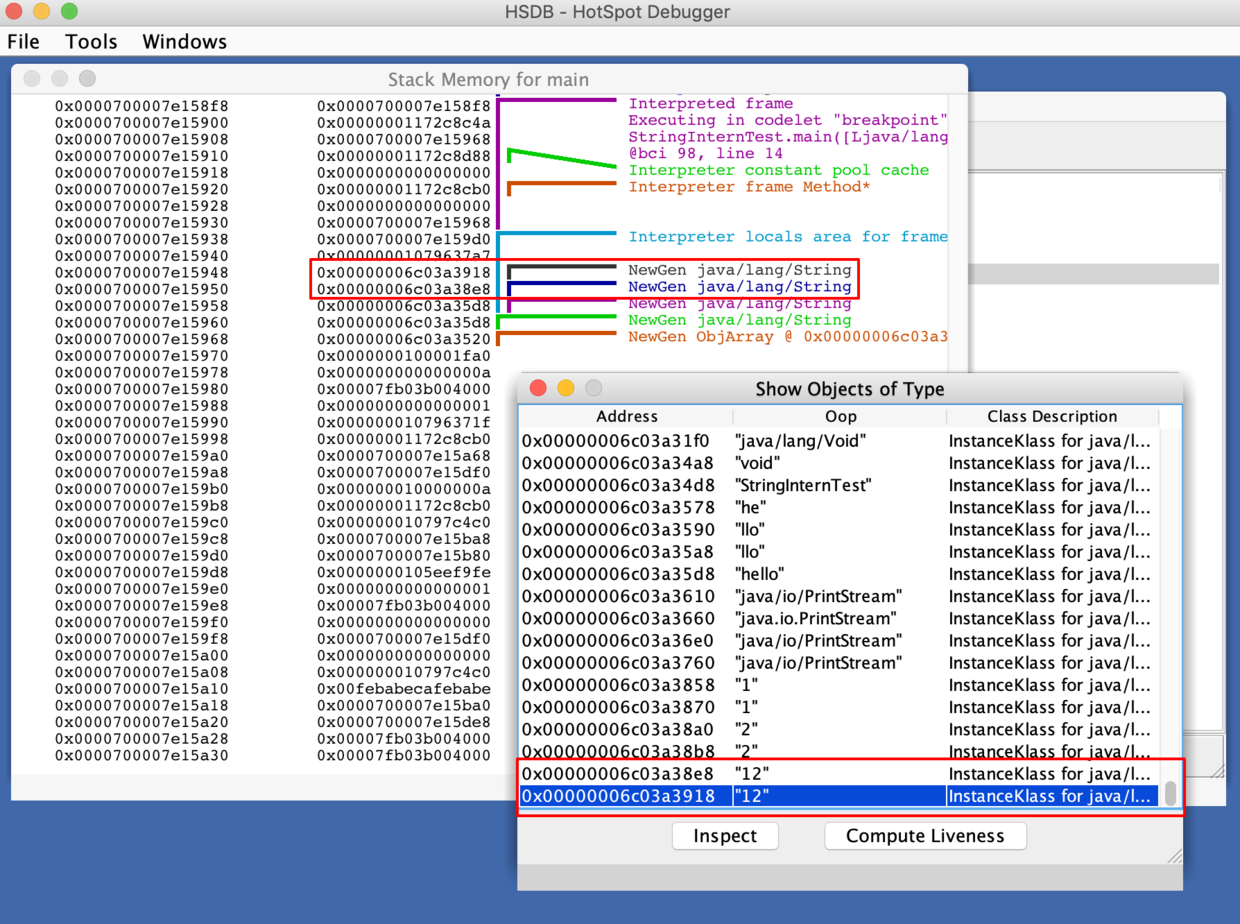
Task: Click the Address column header
Action: 626,416
